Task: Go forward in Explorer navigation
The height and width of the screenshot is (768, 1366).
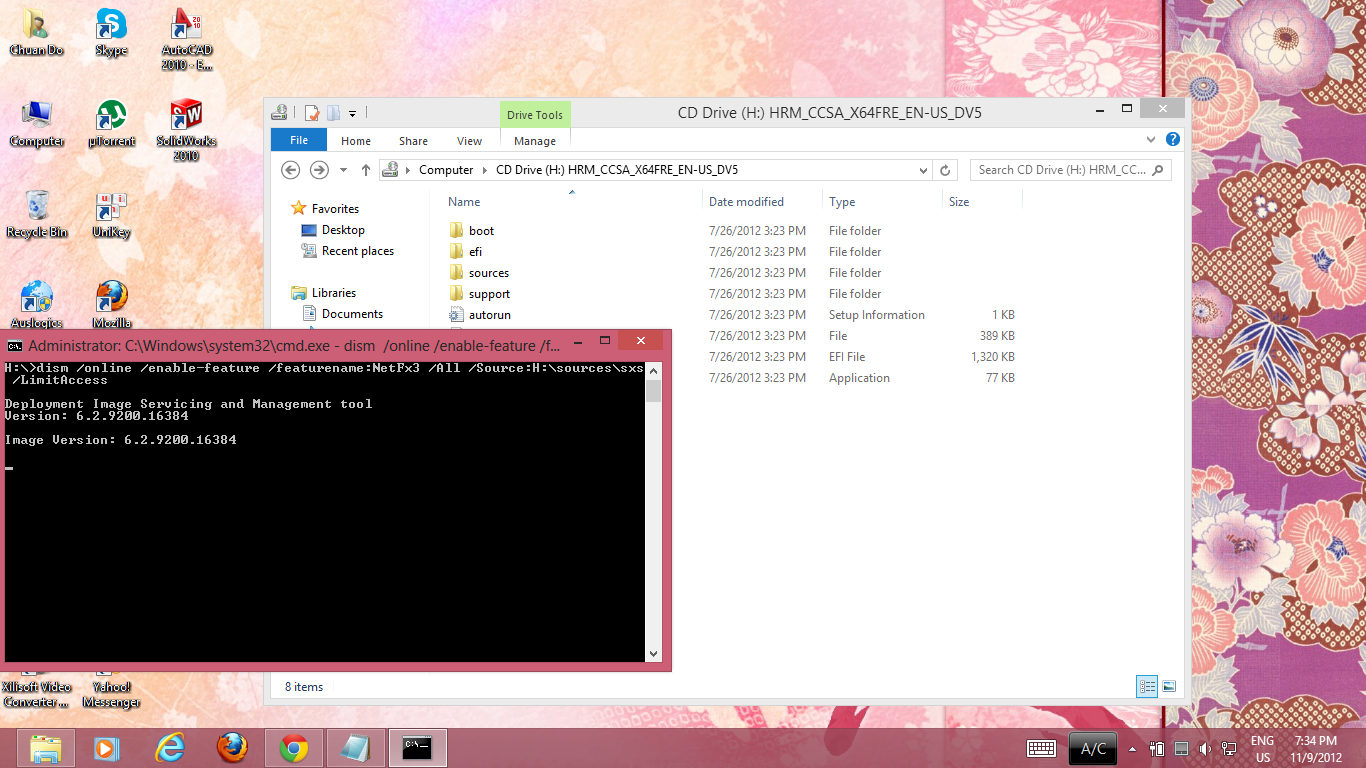Action: pyautogui.click(x=319, y=170)
